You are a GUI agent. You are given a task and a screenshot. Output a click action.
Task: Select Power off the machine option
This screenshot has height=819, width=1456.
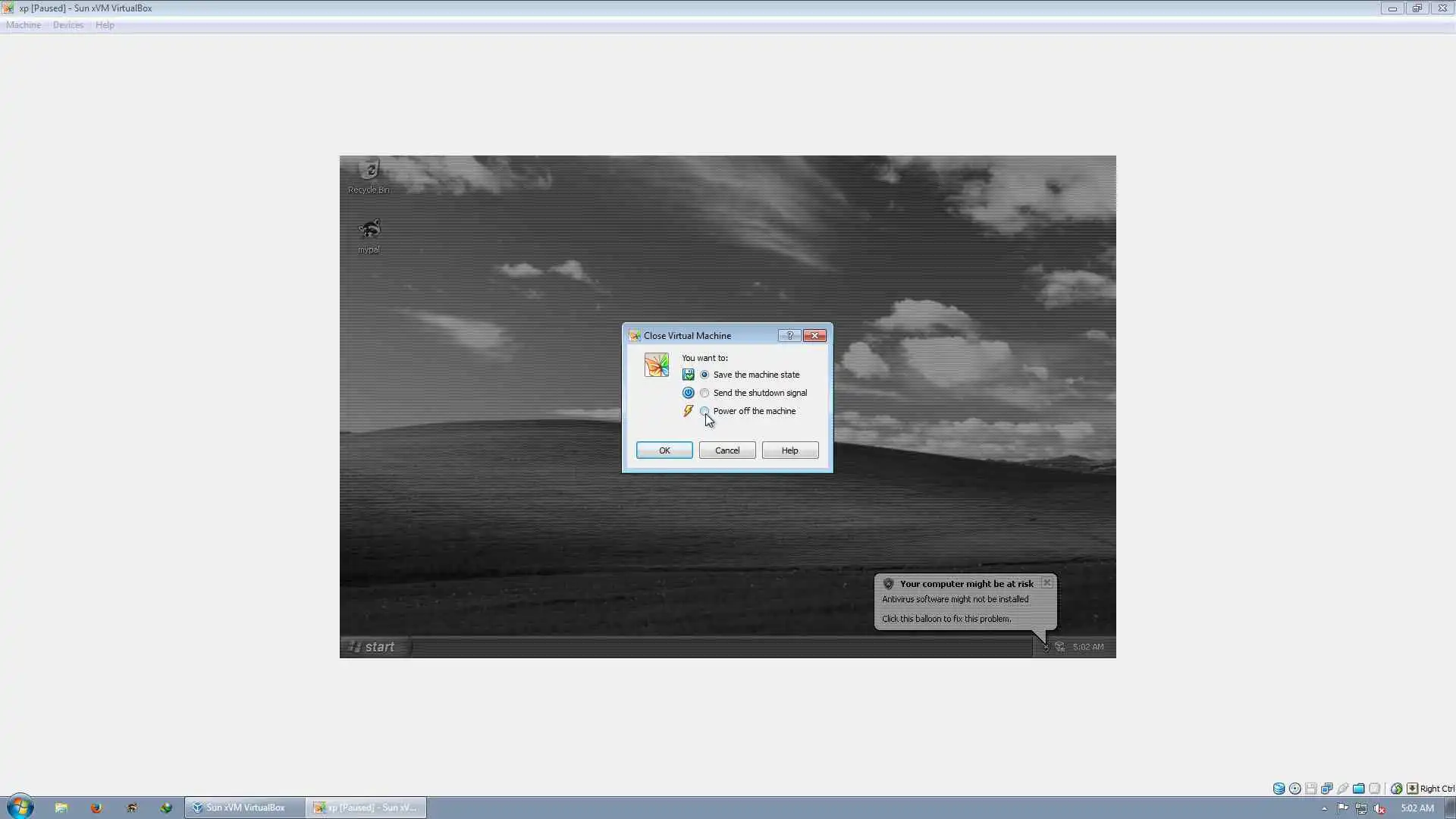click(x=704, y=411)
